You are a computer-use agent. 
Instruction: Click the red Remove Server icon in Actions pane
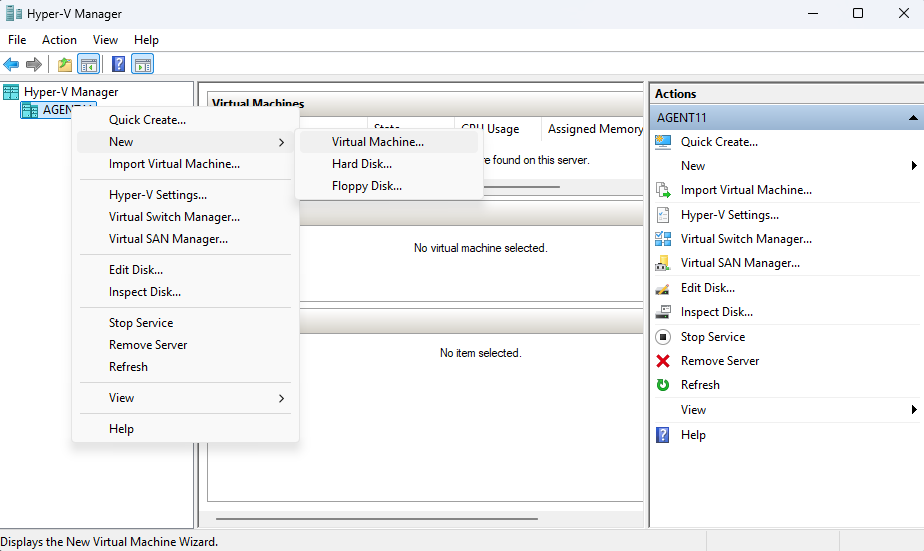663,361
